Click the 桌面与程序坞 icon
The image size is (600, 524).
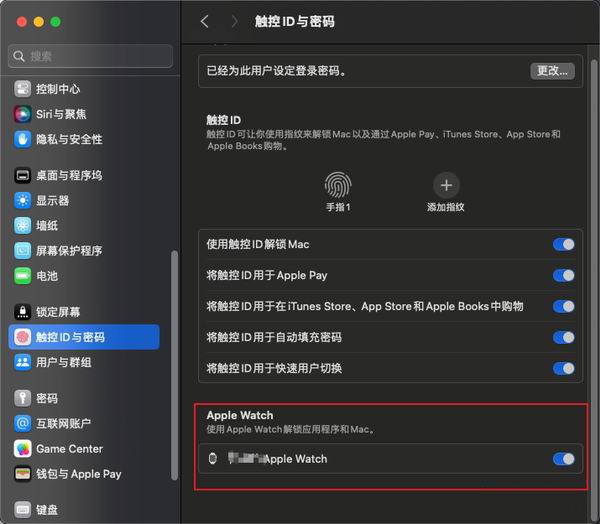click(x=23, y=175)
